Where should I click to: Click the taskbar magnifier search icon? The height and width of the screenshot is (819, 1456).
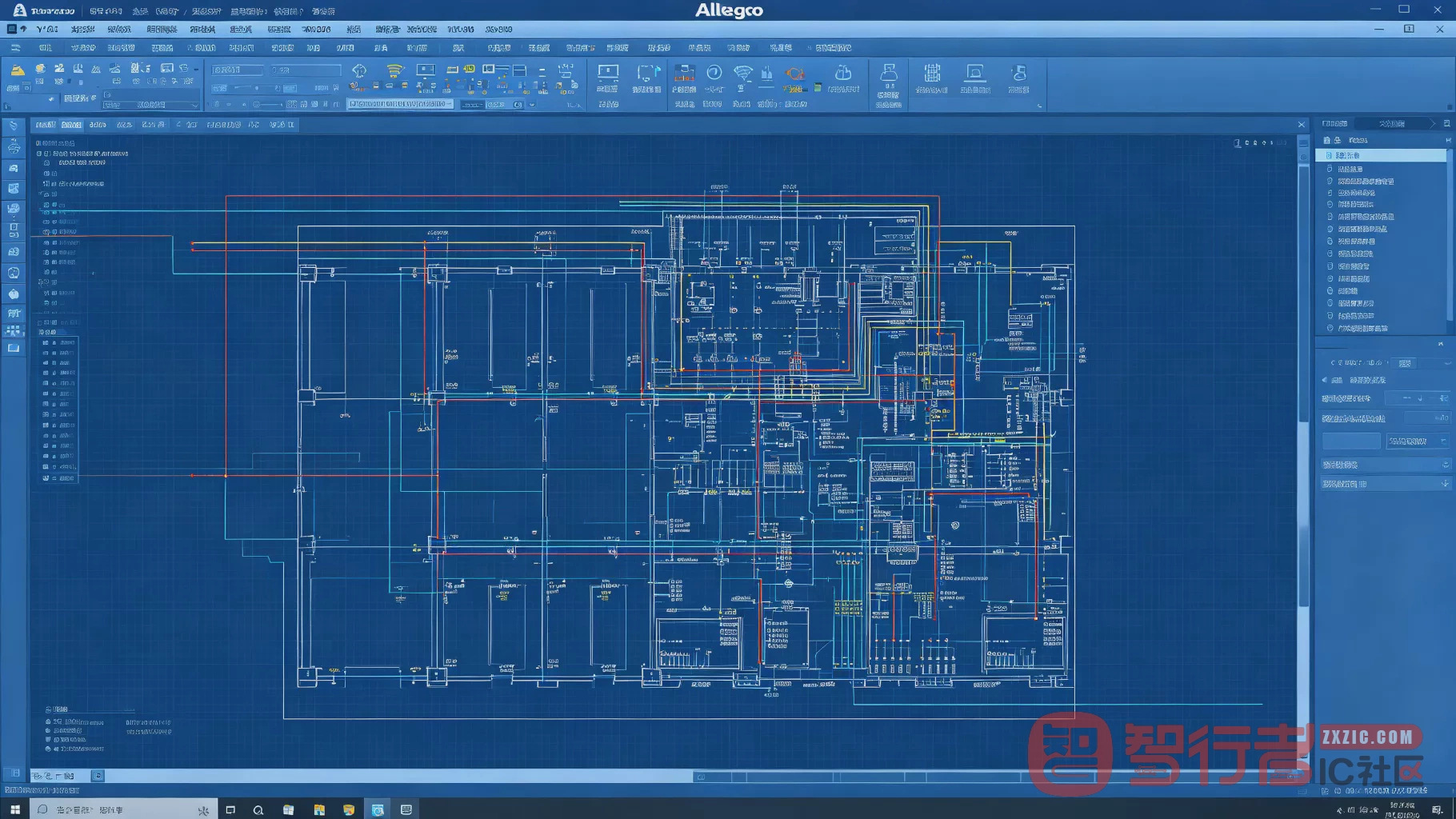[258, 809]
